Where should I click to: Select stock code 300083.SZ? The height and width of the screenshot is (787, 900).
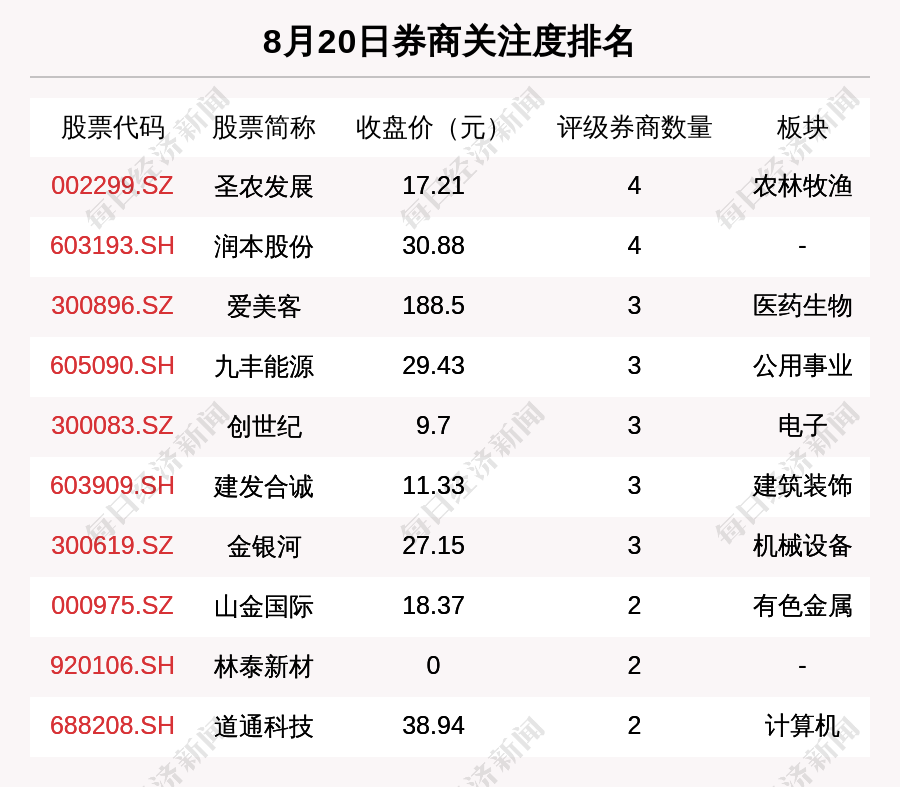(x=112, y=425)
